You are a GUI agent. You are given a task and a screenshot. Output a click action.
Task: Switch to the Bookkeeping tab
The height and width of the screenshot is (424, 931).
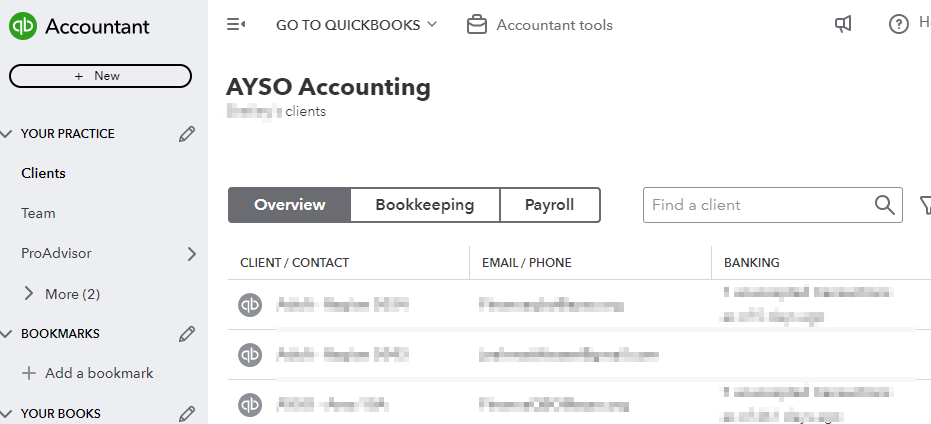pyautogui.click(x=425, y=205)
